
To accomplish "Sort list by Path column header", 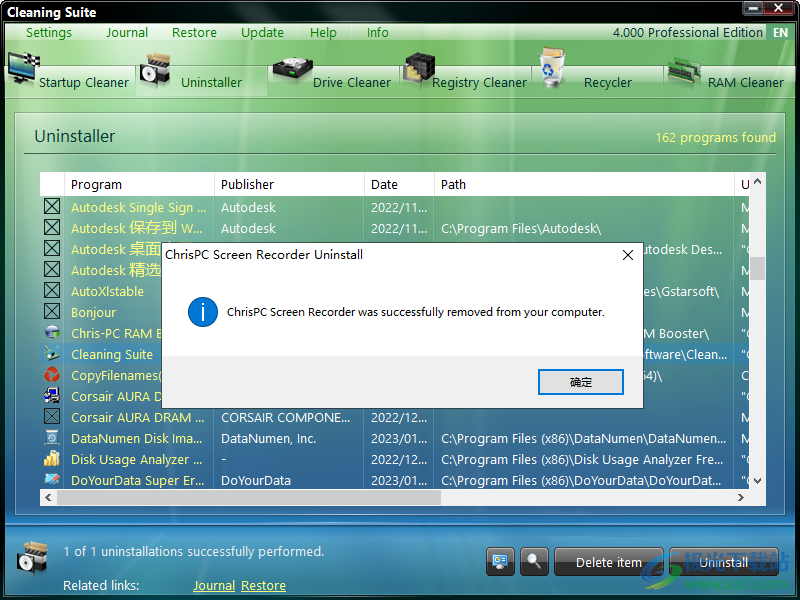I will 584,185.
